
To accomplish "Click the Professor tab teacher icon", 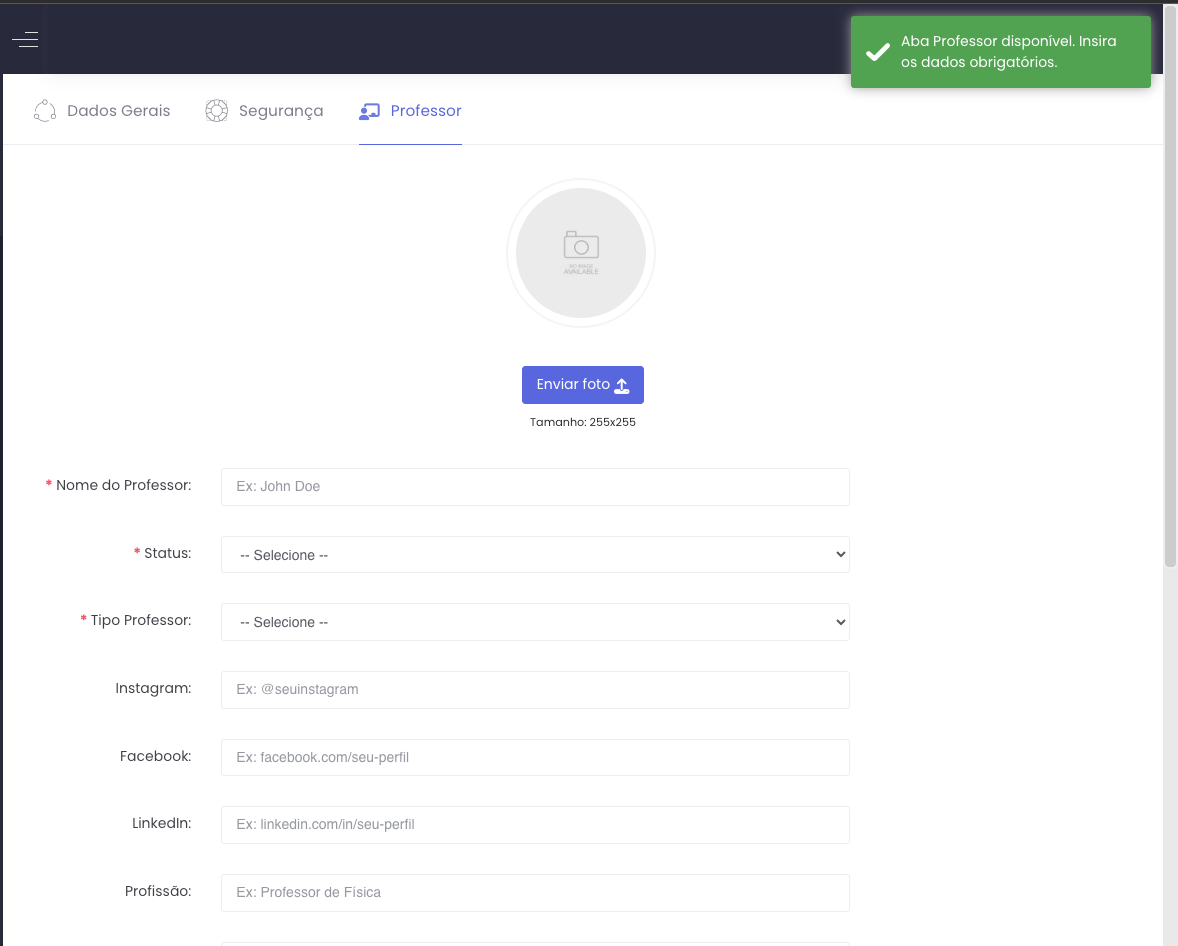I will [x=369, y=111].
